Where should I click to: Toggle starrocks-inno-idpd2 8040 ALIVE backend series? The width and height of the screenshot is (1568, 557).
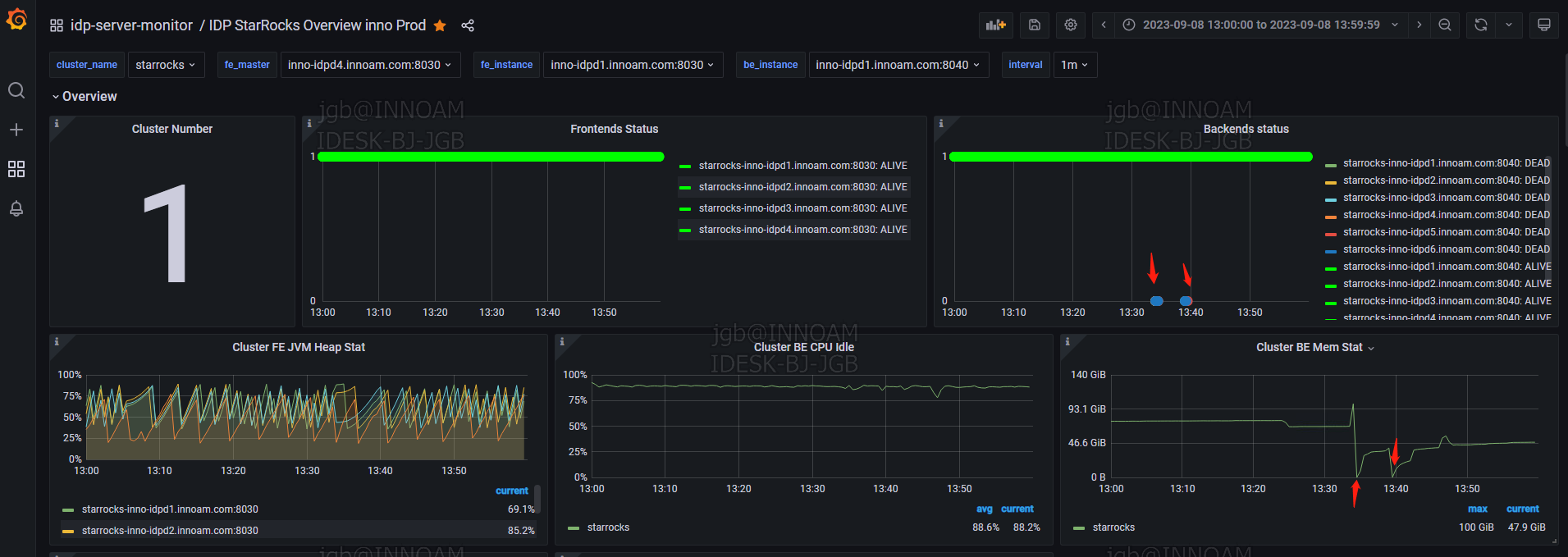click(1447, 284)
